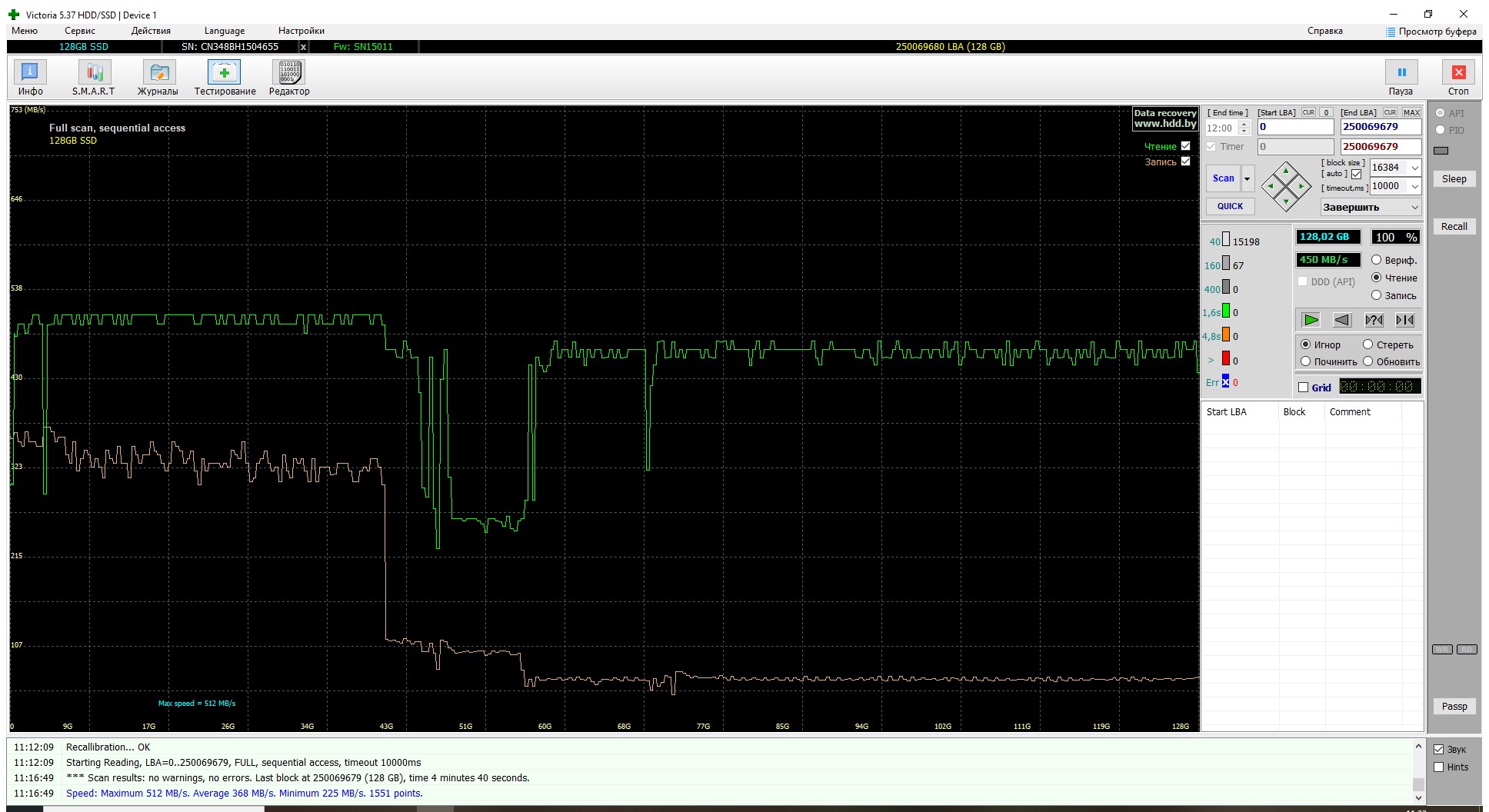Image resolution: width=1489 pixels, height=812 pixels.
Task: Open the Действия menu
Action: pyautogui.click(x=151, y=31)
